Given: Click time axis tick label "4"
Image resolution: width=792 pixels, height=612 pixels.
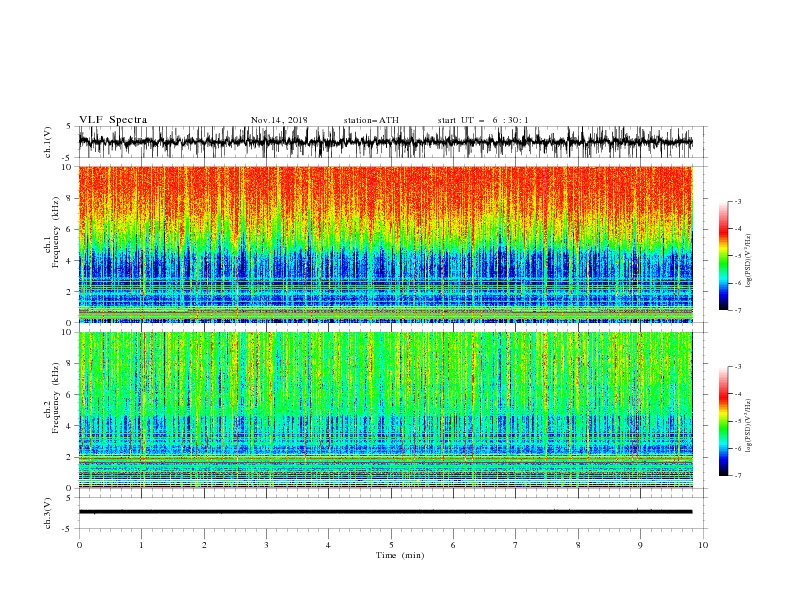Looking at the screenshot, I should point(328,545).
